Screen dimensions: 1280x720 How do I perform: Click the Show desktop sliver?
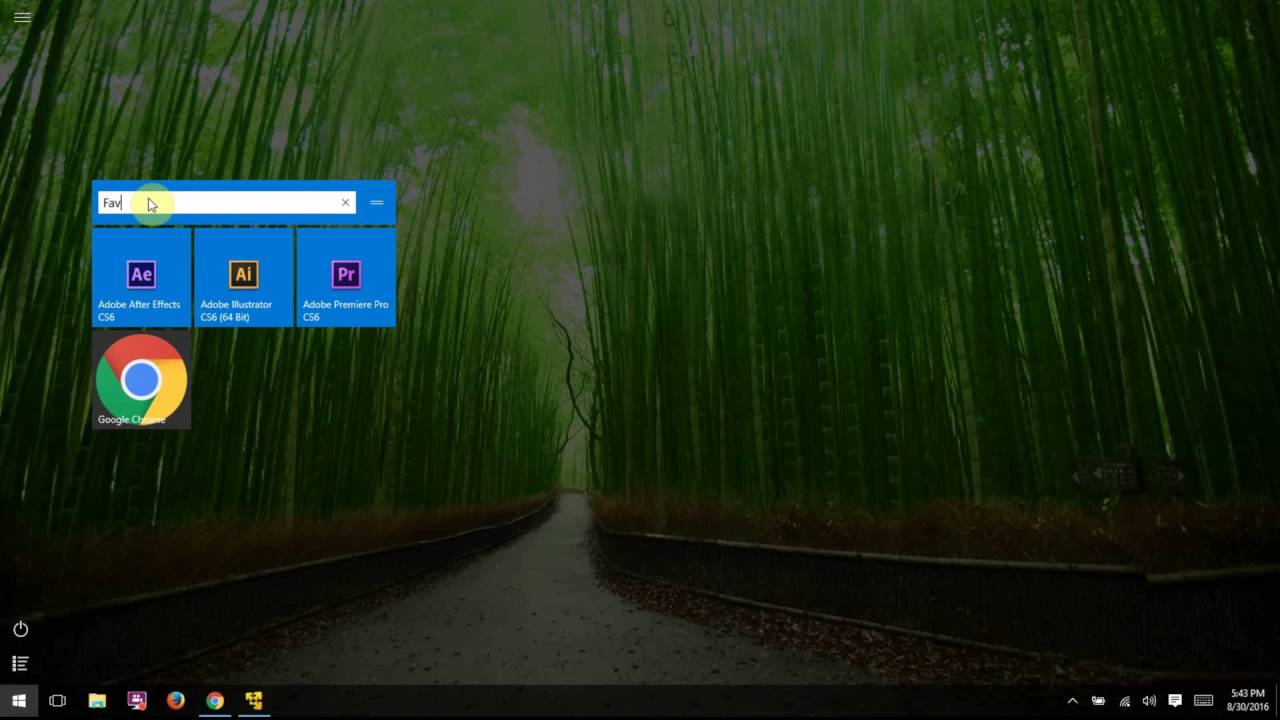pyautogui.click(x=1277, y=701)
